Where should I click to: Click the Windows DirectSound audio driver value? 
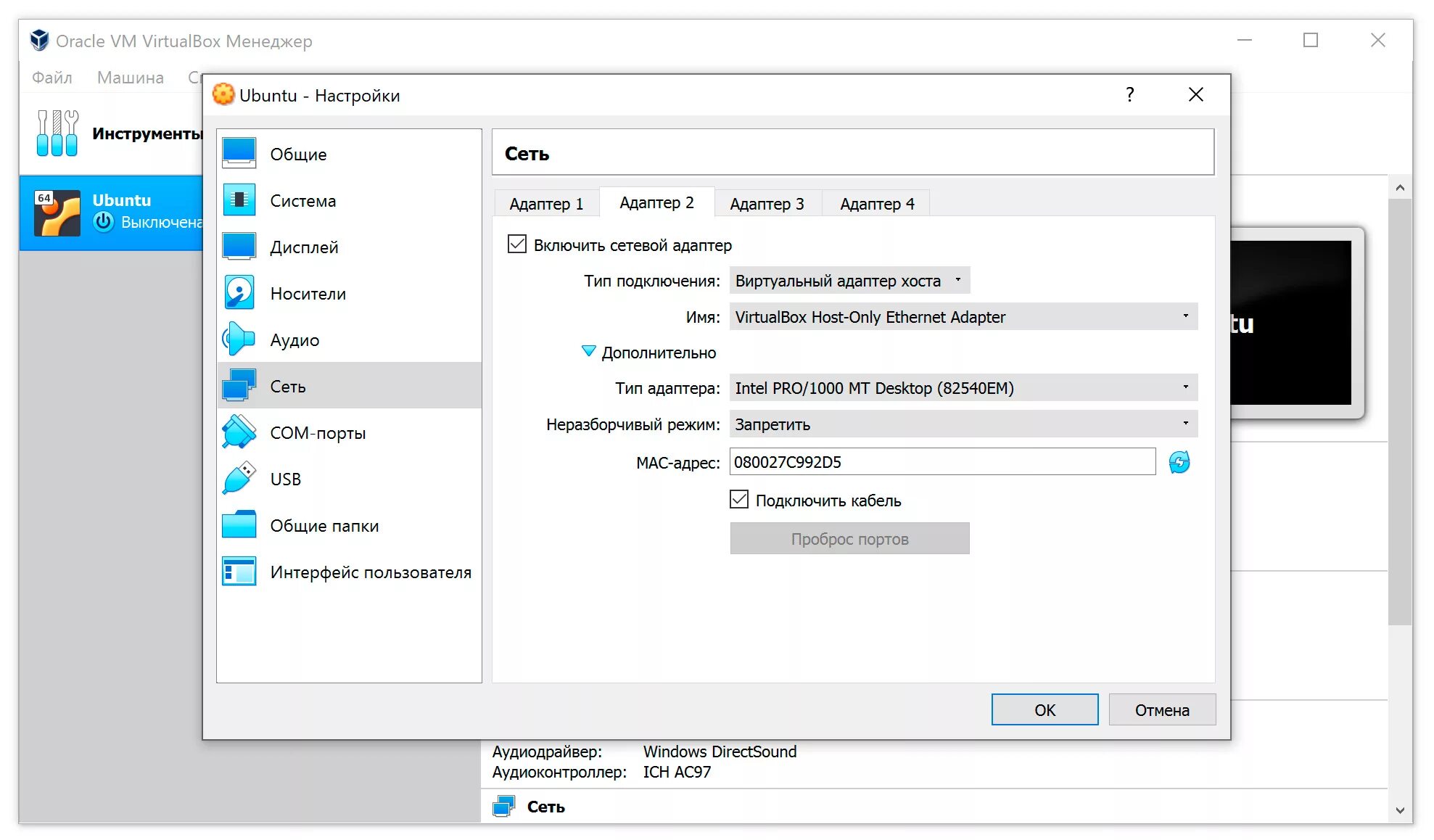tap(720, 752)
